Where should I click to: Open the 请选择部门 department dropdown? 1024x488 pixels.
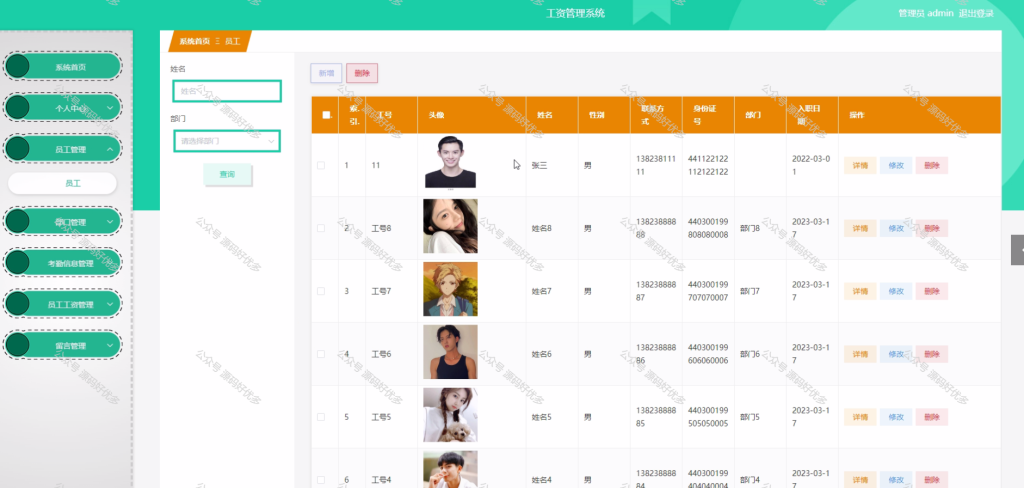click(227, 141)
